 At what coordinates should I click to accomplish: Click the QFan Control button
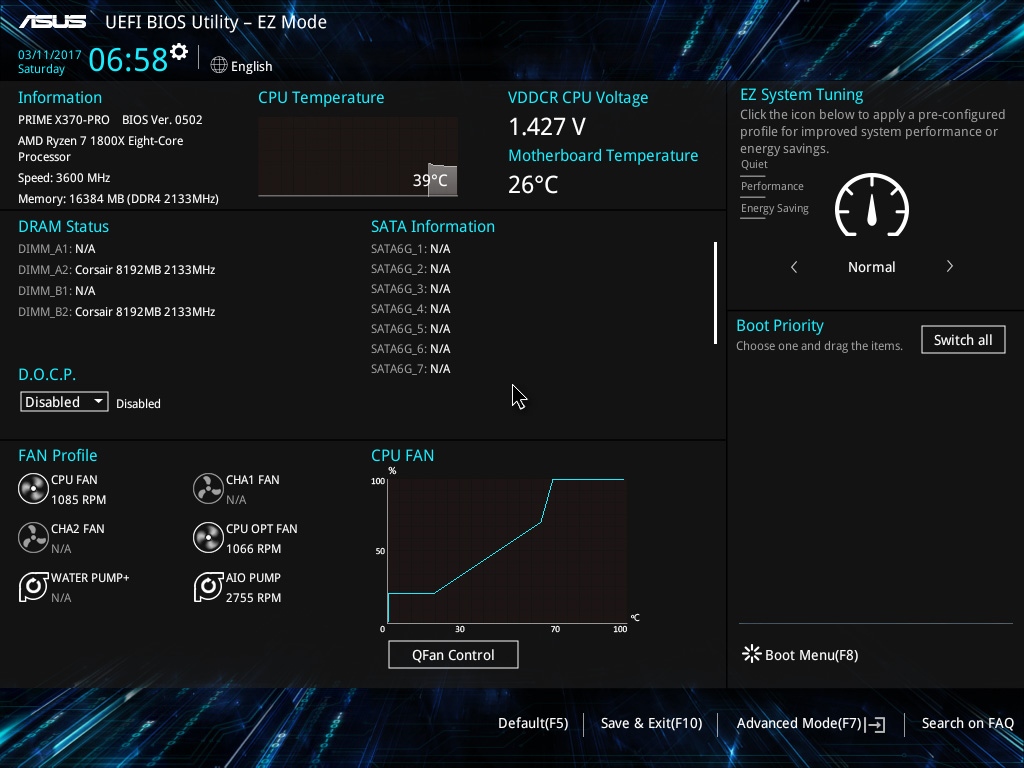pyautogui.click(x=453, y=654)
